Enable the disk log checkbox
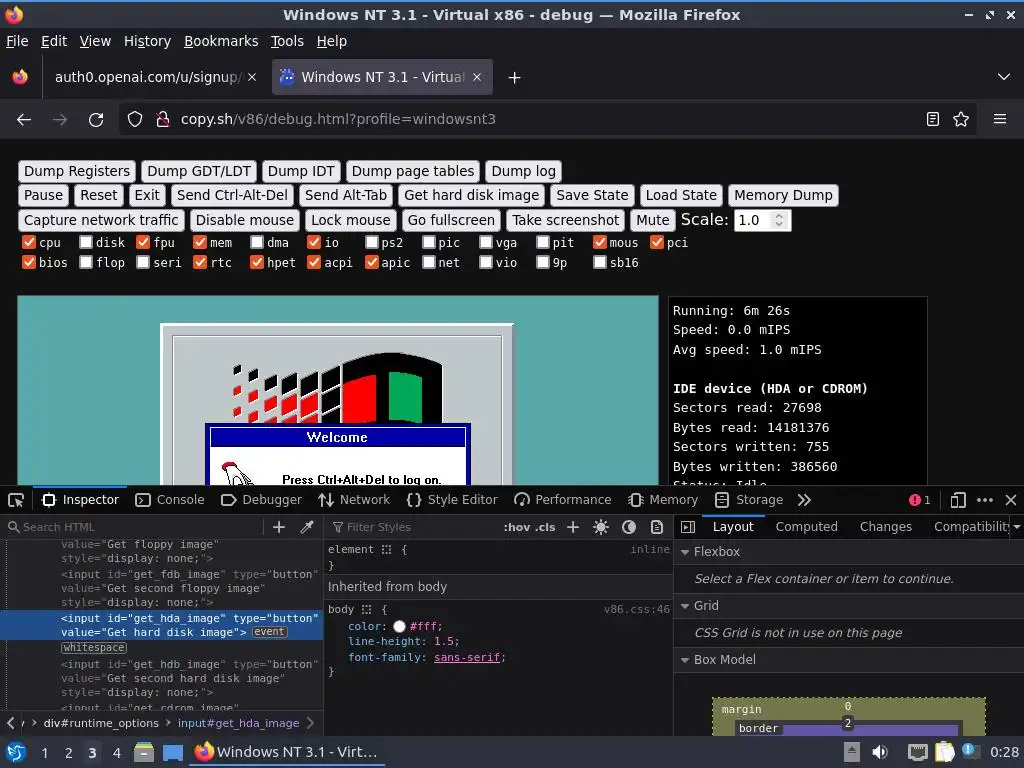 [x=86, y=242]
